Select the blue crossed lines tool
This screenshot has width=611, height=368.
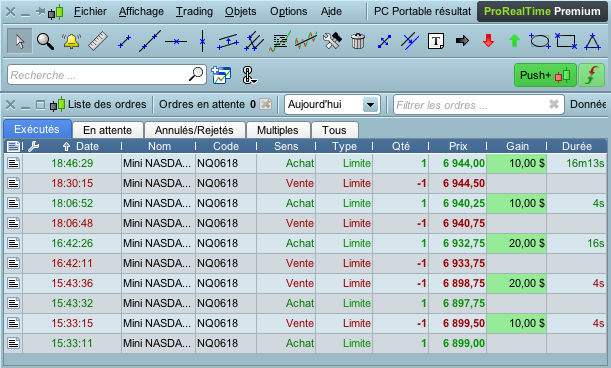(x=410, y=41)
